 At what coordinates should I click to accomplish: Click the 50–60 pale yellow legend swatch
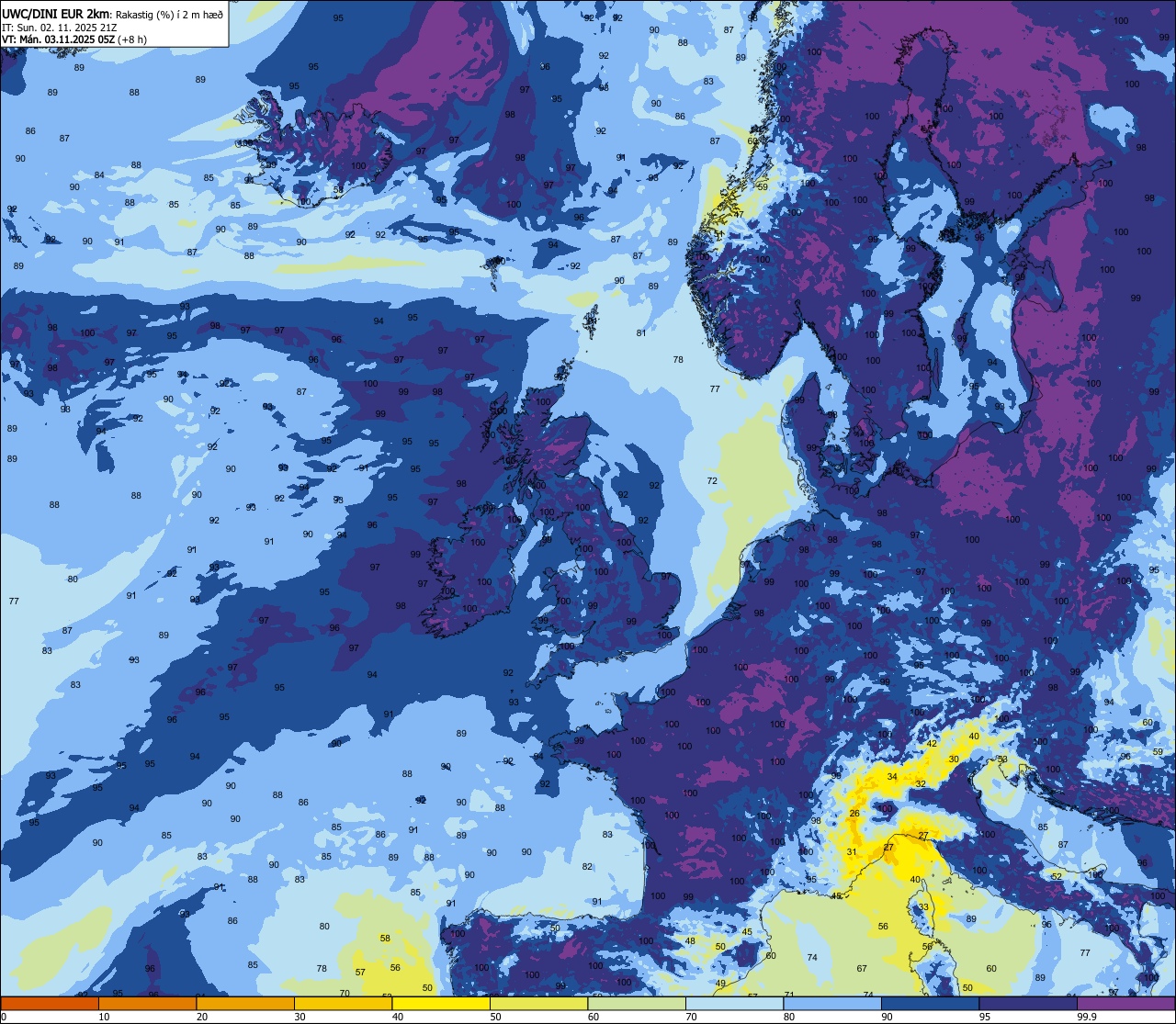538,1003
